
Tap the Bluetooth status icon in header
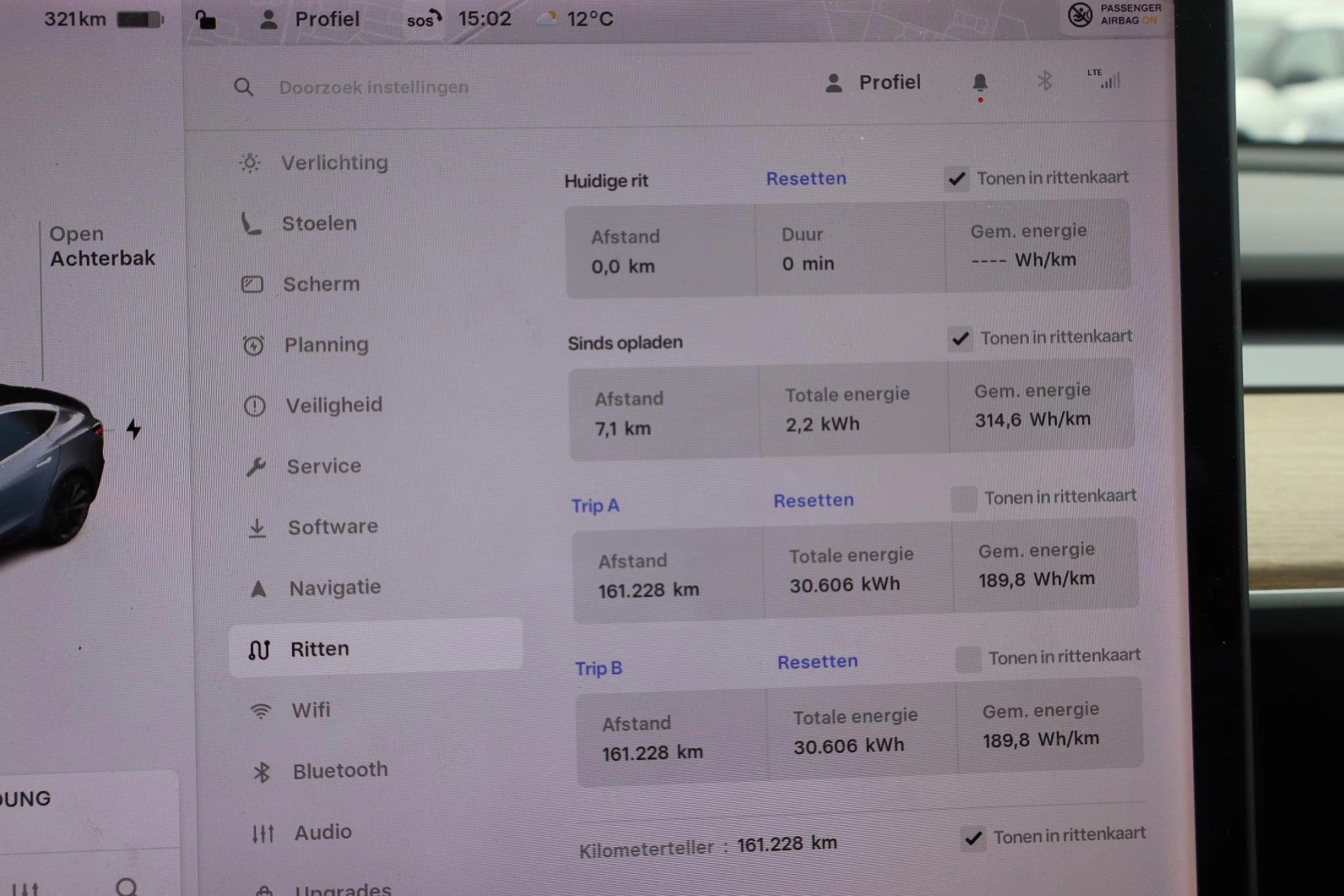tap(1044, 82)
